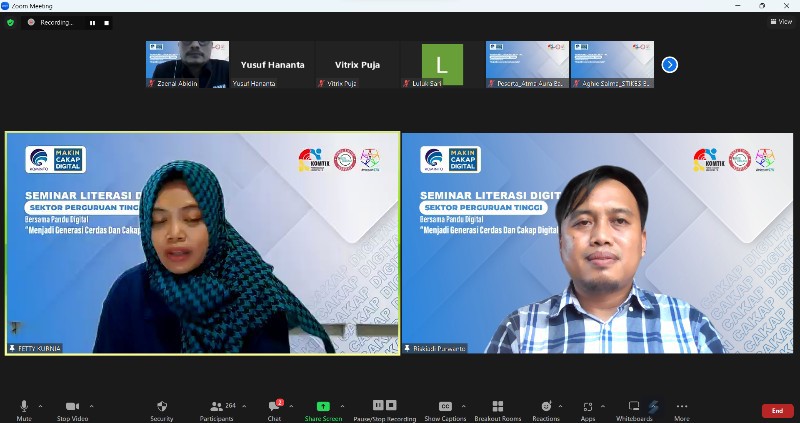Show next participants with blue arrow

(x=670, y=65)
